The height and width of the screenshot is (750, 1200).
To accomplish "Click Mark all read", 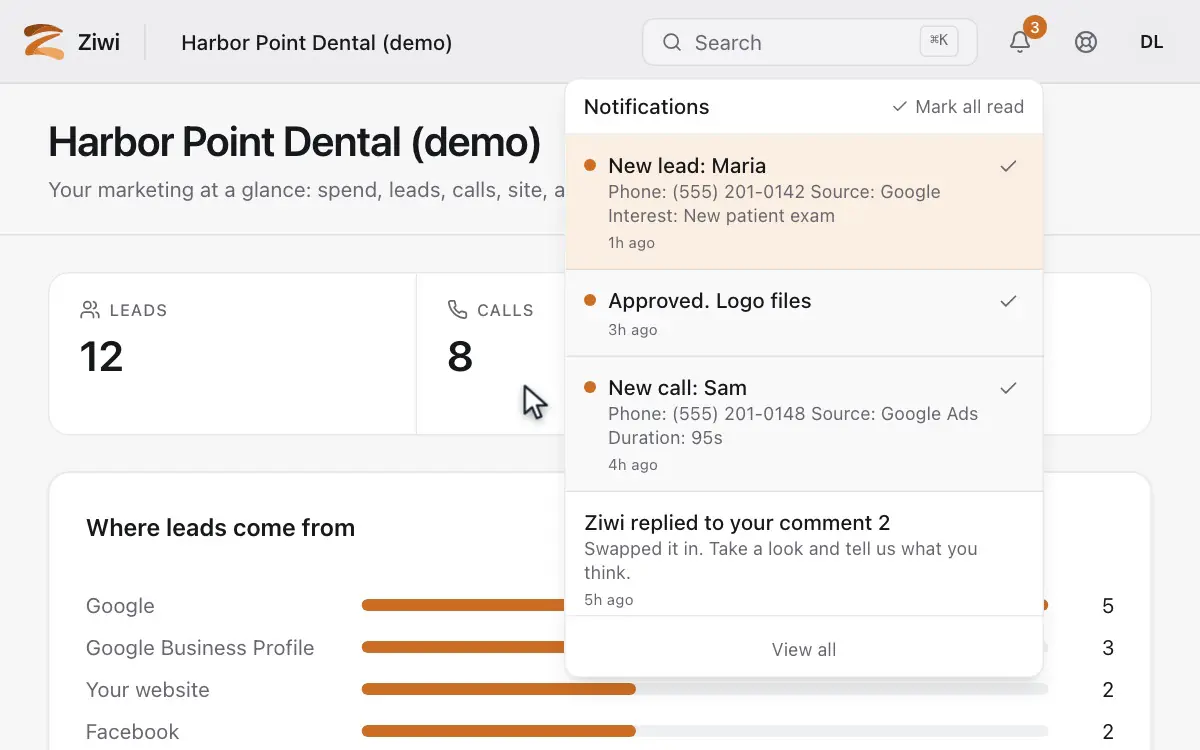I will pos(958,107).
